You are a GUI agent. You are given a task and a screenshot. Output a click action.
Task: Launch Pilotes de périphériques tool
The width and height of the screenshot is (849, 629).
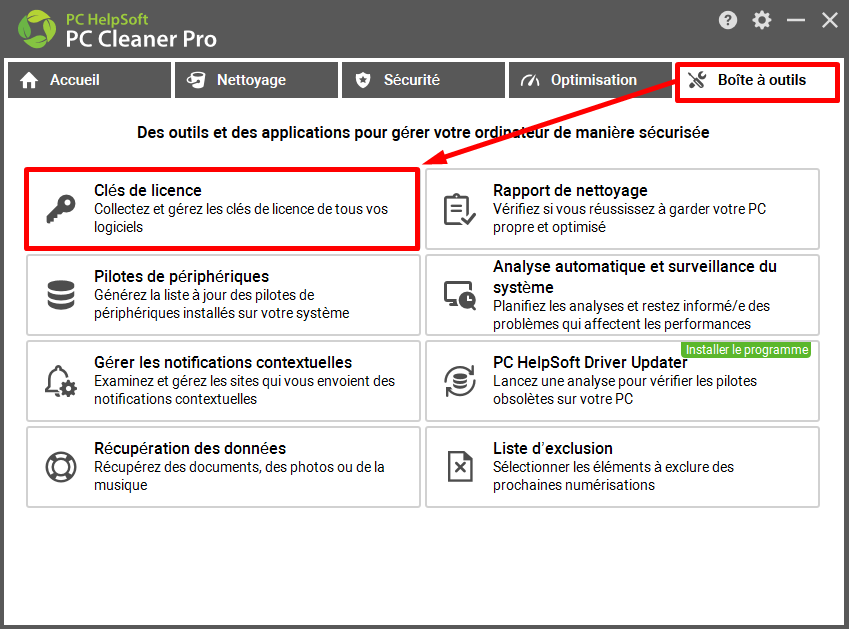tap(223, 295)
